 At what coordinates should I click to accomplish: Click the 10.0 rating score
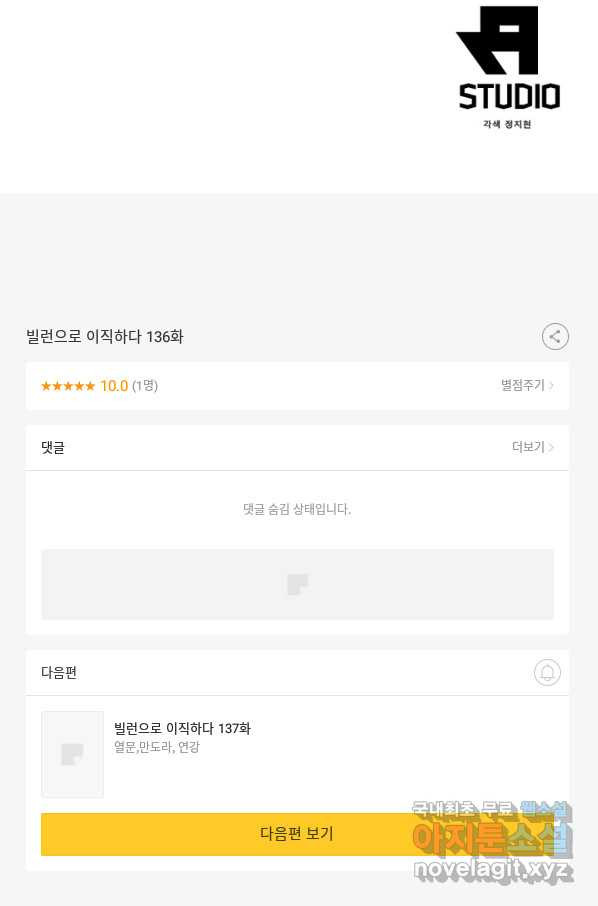(x=114, y=386)
